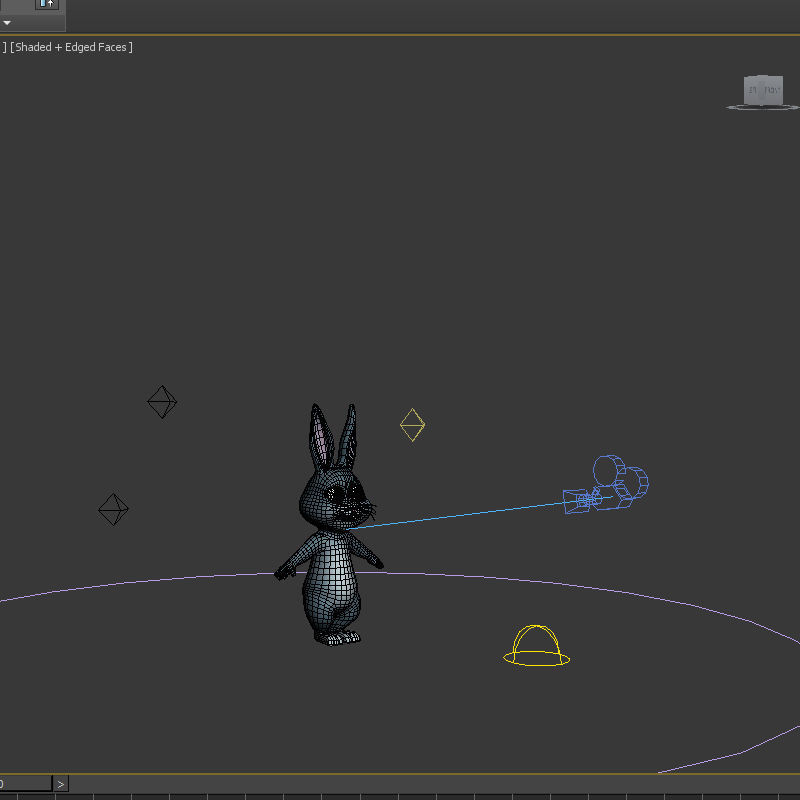
Task: Advance time slider with the > button
Action: (61, 784)
